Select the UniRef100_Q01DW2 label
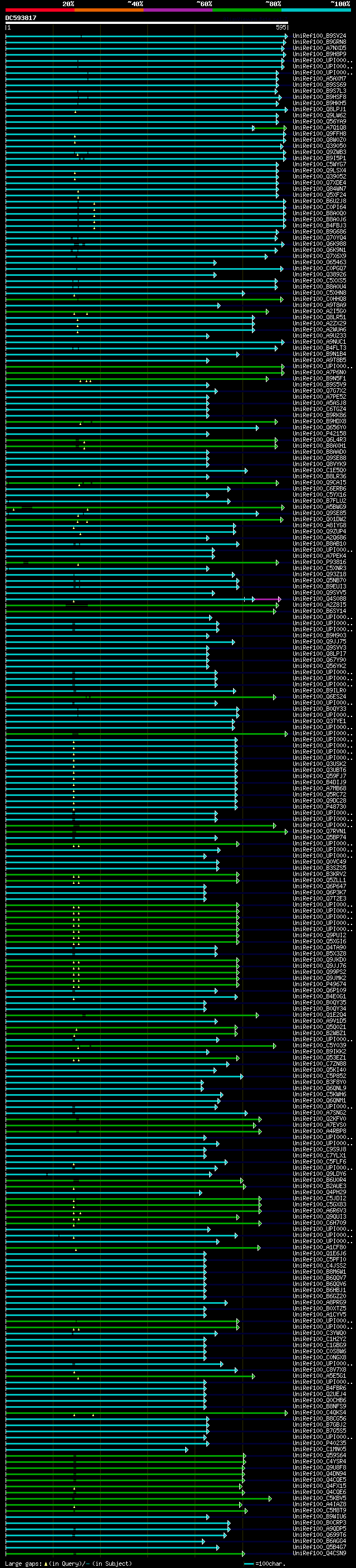This screenshot has height=1568, width=356. (319, 519)
